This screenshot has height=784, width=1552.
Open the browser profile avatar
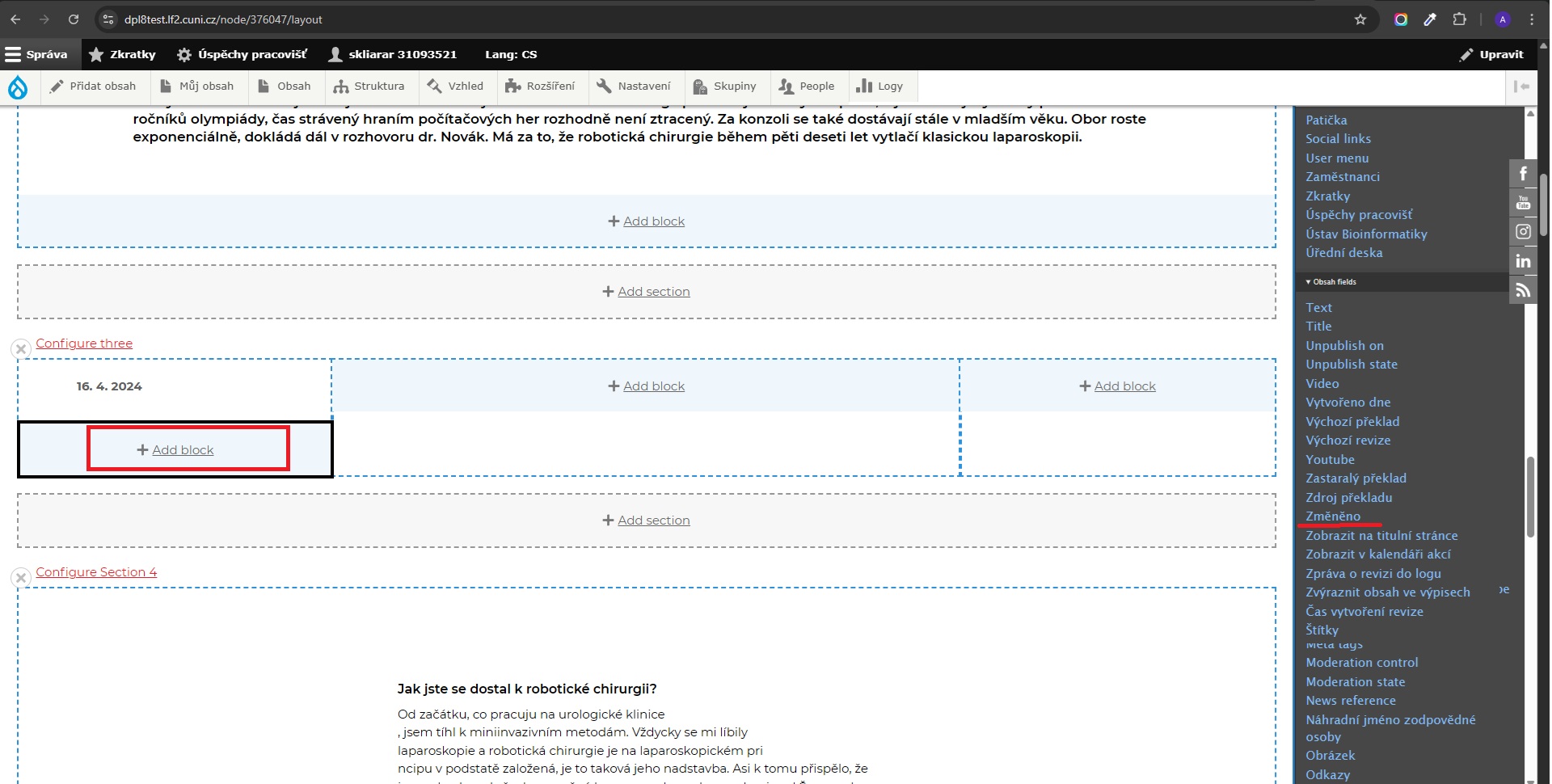point(1503,19)
